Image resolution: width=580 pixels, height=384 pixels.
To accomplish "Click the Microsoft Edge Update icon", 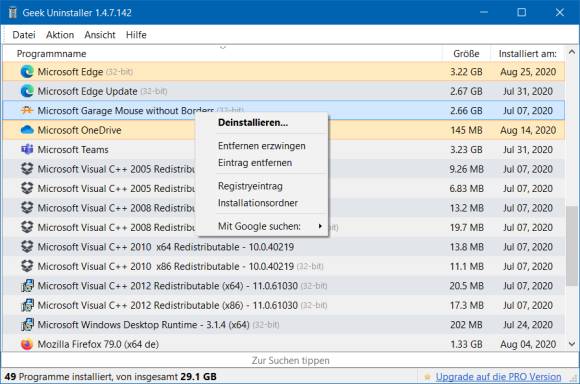I will (27, 91).
